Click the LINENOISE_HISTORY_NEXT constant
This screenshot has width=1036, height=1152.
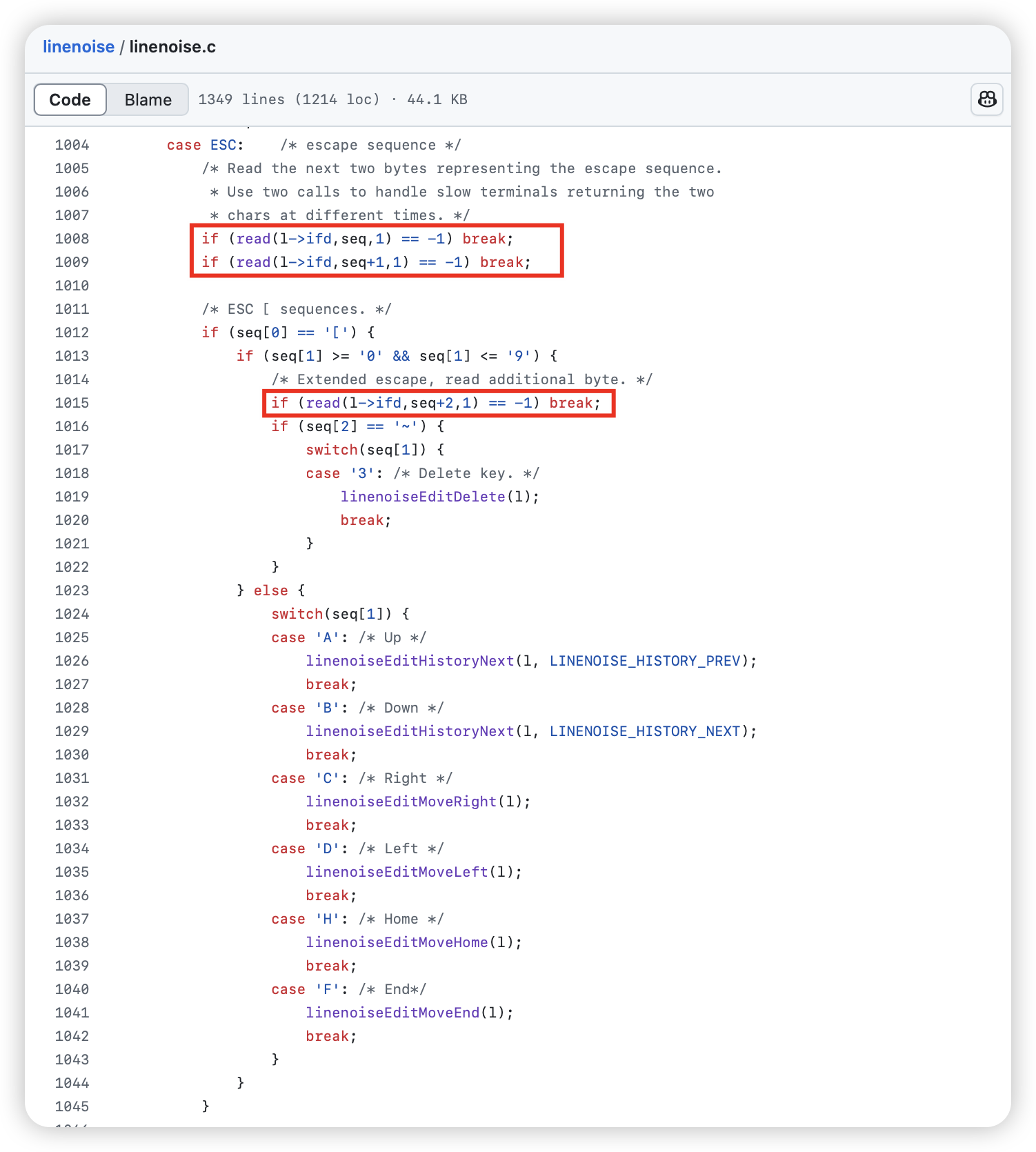(645, 731)
